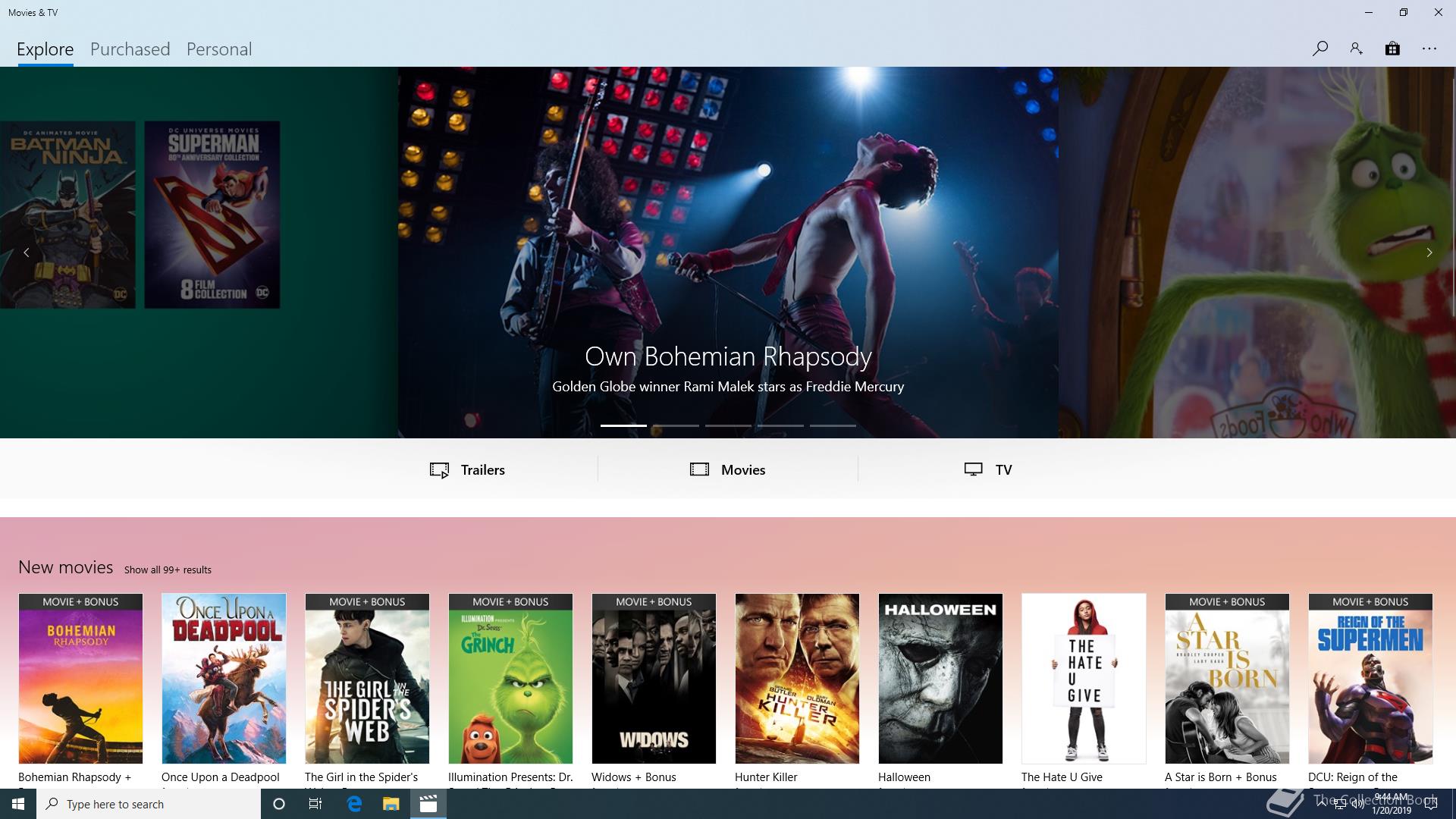Image resolution: width=1456 pixels, height=819 pixels.
Task: Open the A Star Is Born poster
Action: pyautogui.click(x=1227, y=679)
